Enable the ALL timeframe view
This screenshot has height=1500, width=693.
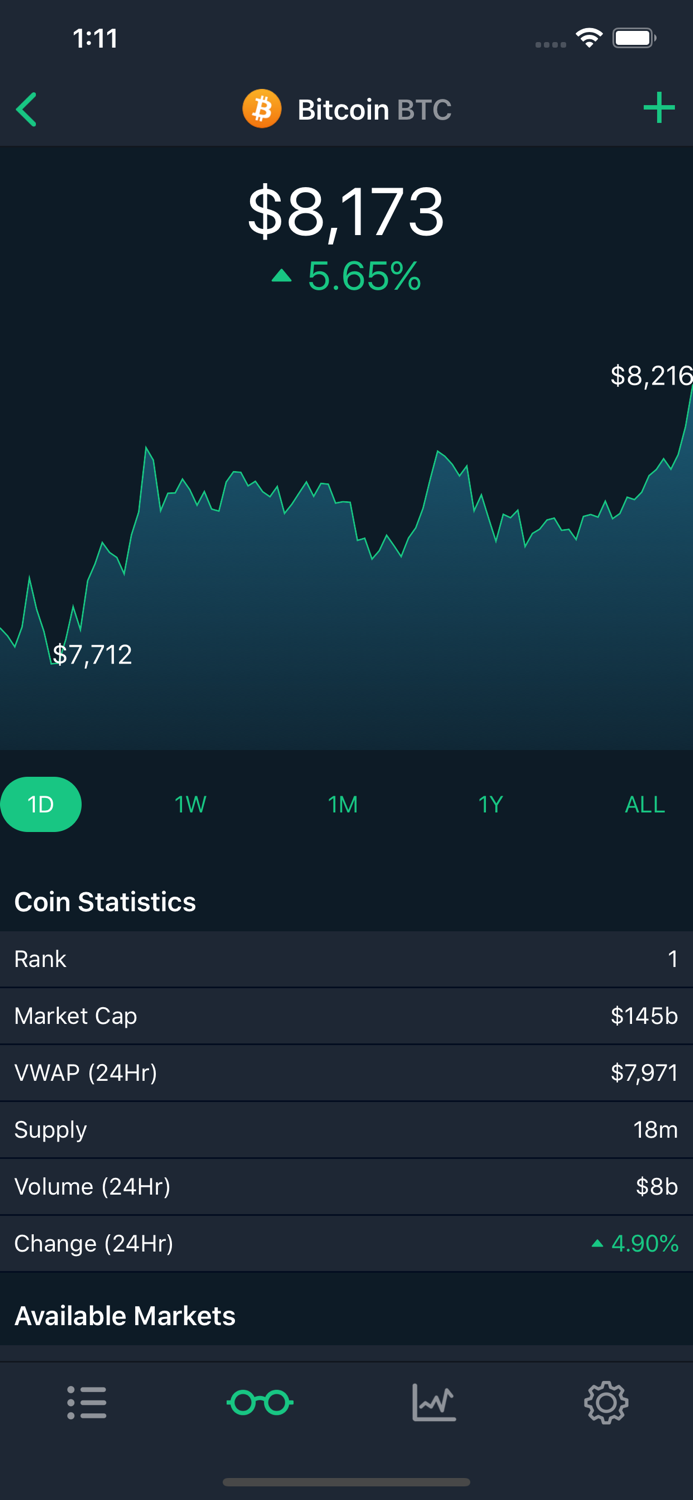tap(645, 804)
